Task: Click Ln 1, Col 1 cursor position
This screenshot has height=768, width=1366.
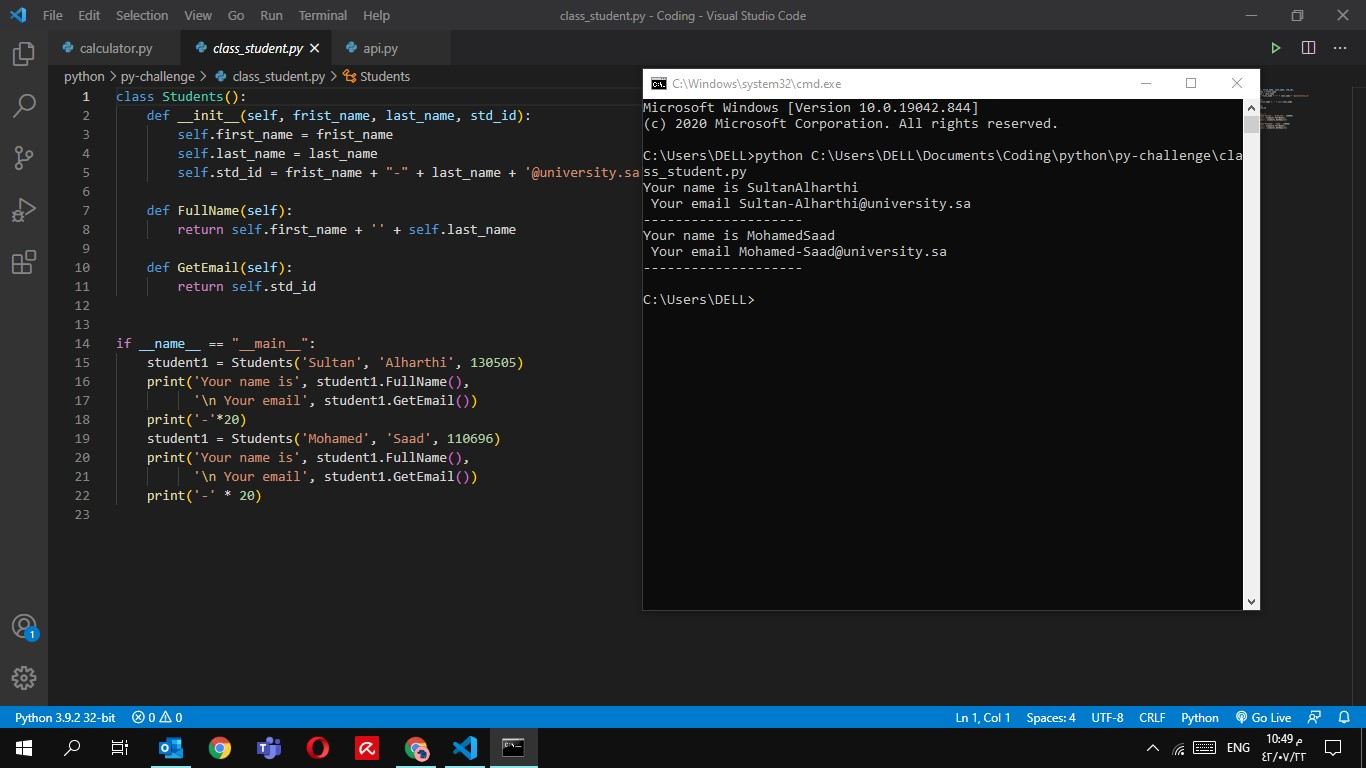Action: [x=983, y=717]
